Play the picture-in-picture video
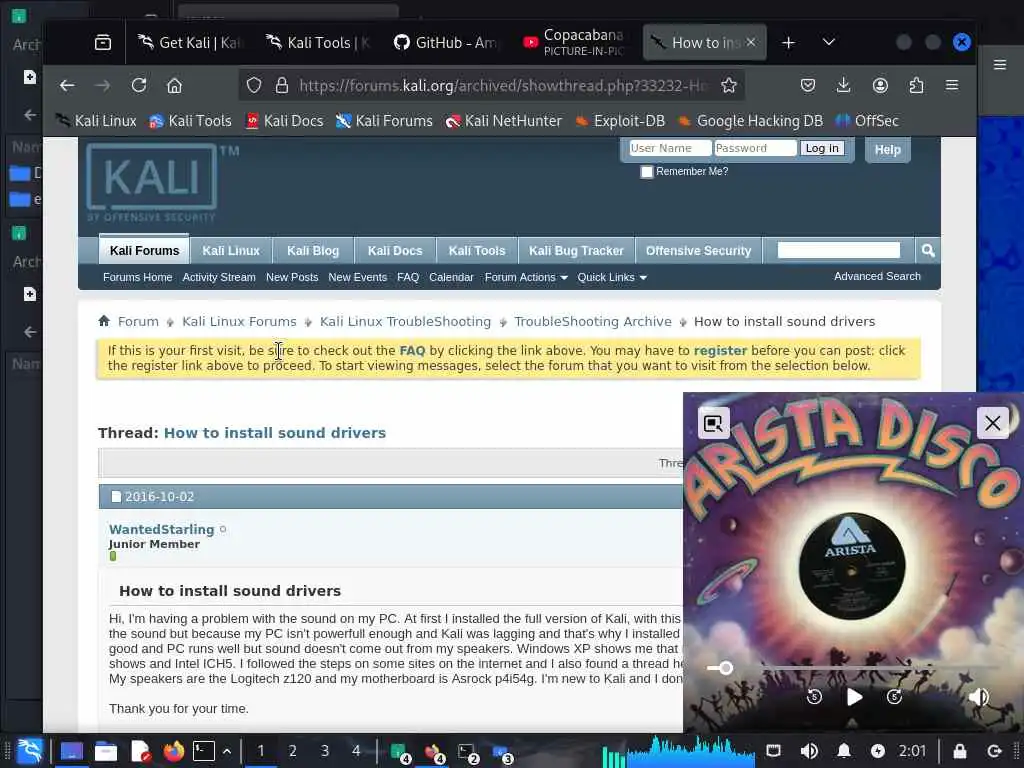The image size is (1024, 768). point(854,697)
